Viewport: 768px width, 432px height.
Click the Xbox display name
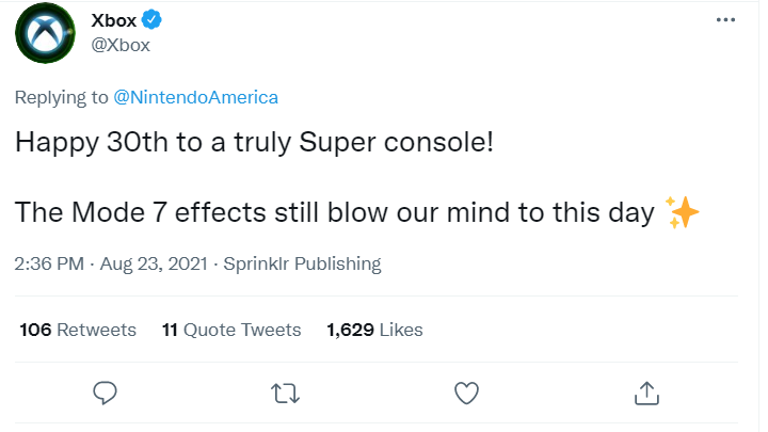click(x=113, y=21)
